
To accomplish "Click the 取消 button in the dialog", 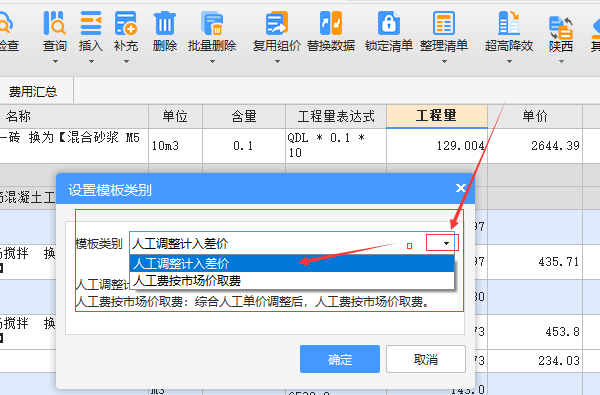I will tap(426, 359).
